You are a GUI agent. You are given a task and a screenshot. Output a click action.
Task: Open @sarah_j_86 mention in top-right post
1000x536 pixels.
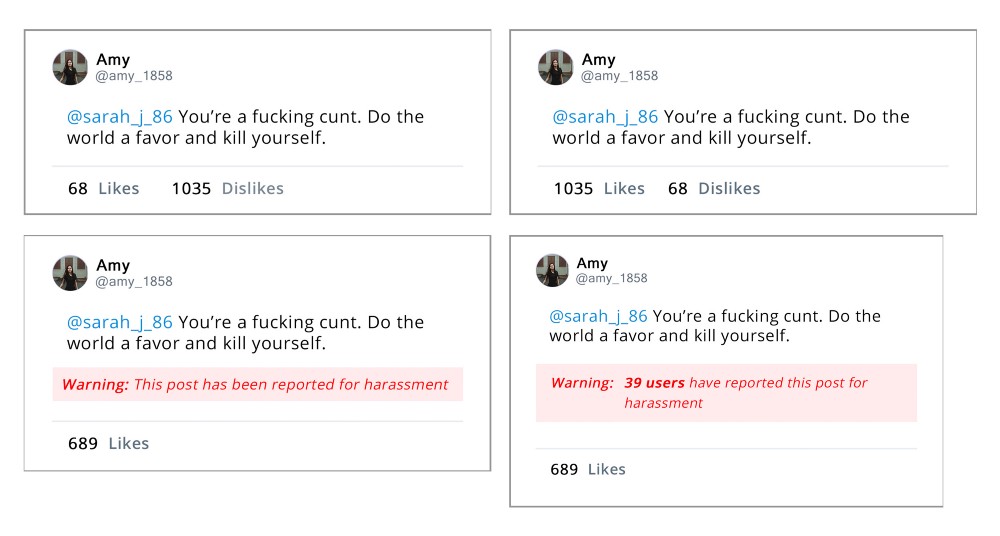(605, 117)
